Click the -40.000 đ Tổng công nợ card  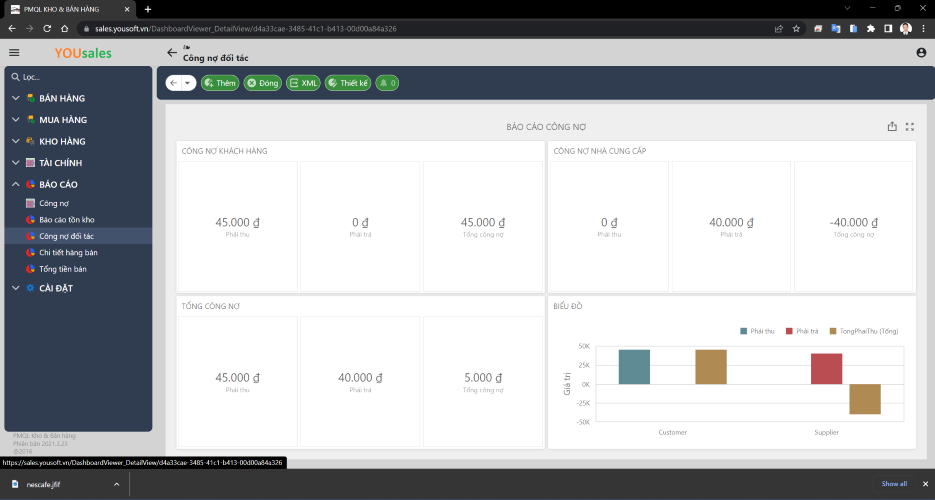(853, 226)
